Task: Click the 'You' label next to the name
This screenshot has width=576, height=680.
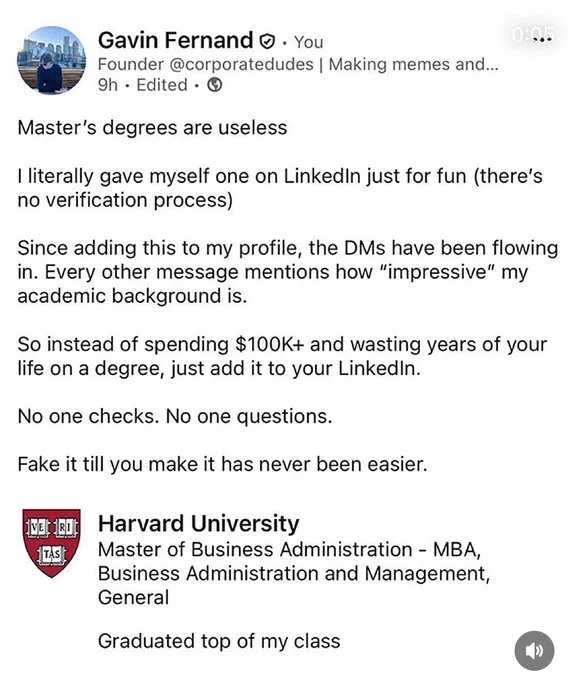Action: tap(308, 42)
